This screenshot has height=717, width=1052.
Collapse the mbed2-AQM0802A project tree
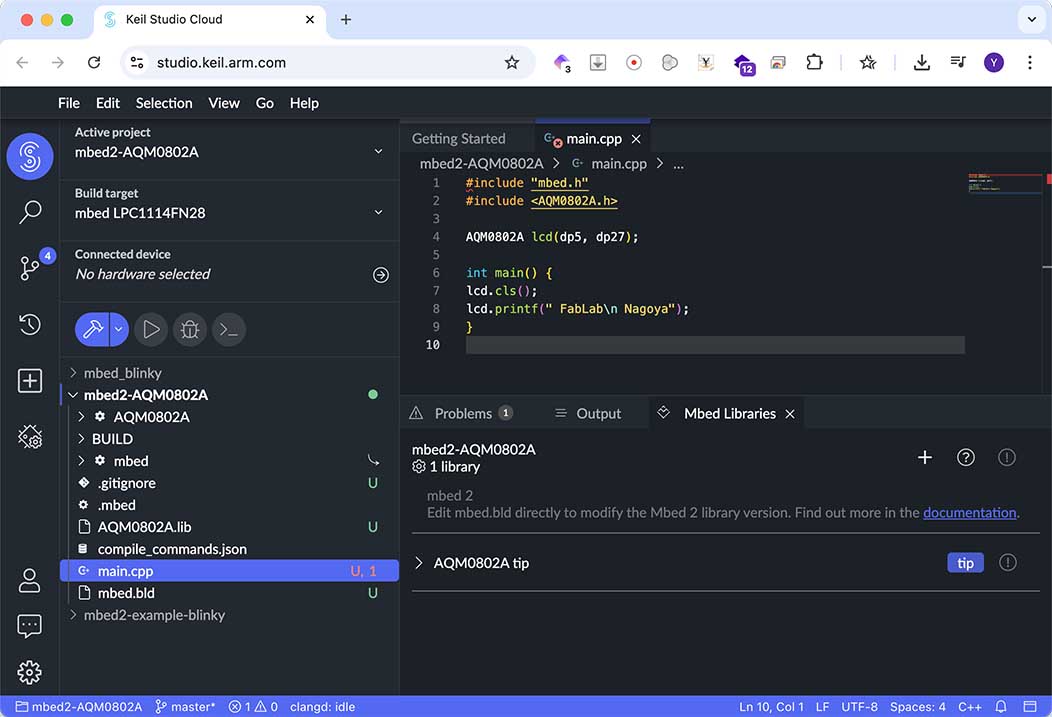click(72, 394)
